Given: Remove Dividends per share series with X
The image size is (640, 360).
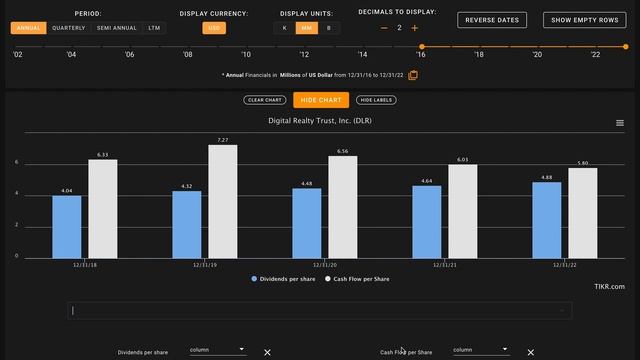Looking at the screenshot, I should coord(267,352).
